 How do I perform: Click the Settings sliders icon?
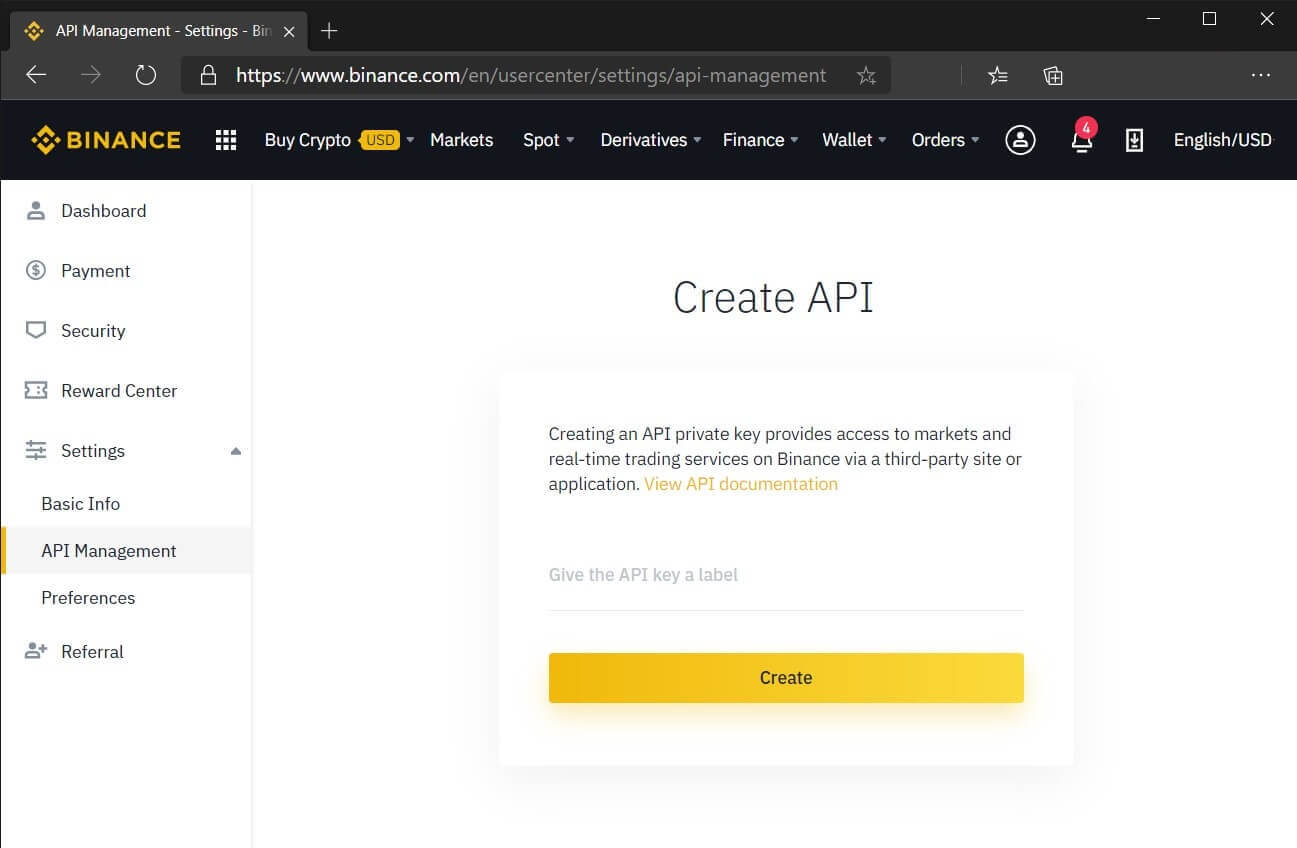point(35,450)
